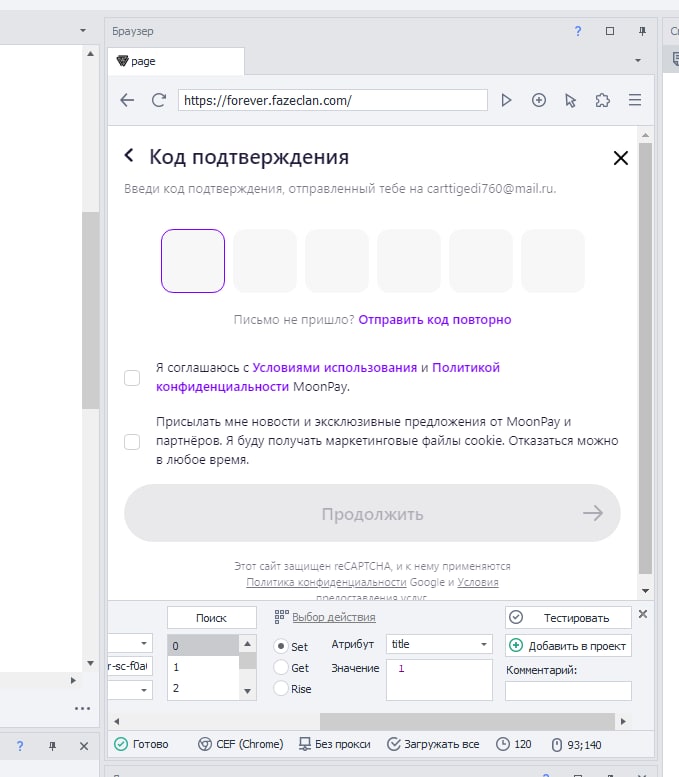Click the bottom horizontal scrollbar thumb
This screenshot has width=679, height=777.
click(x=467, y=722)
